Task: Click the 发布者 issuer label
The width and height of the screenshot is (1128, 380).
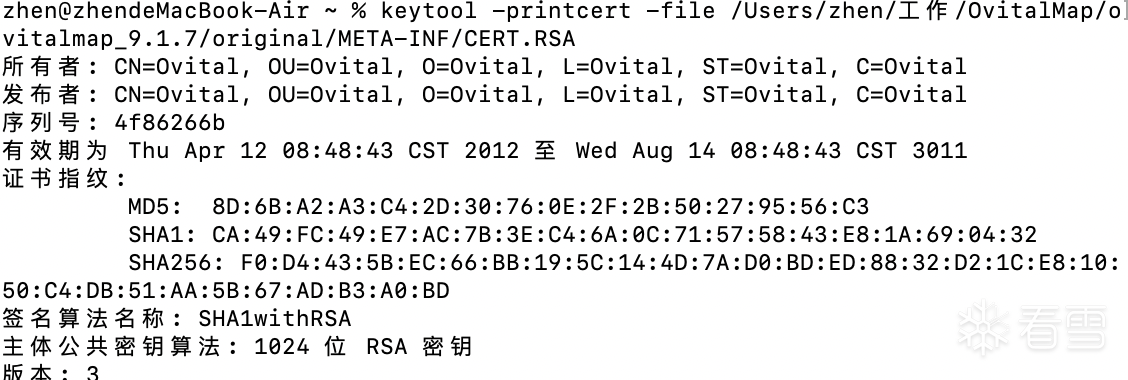Action: click(40, 94)
